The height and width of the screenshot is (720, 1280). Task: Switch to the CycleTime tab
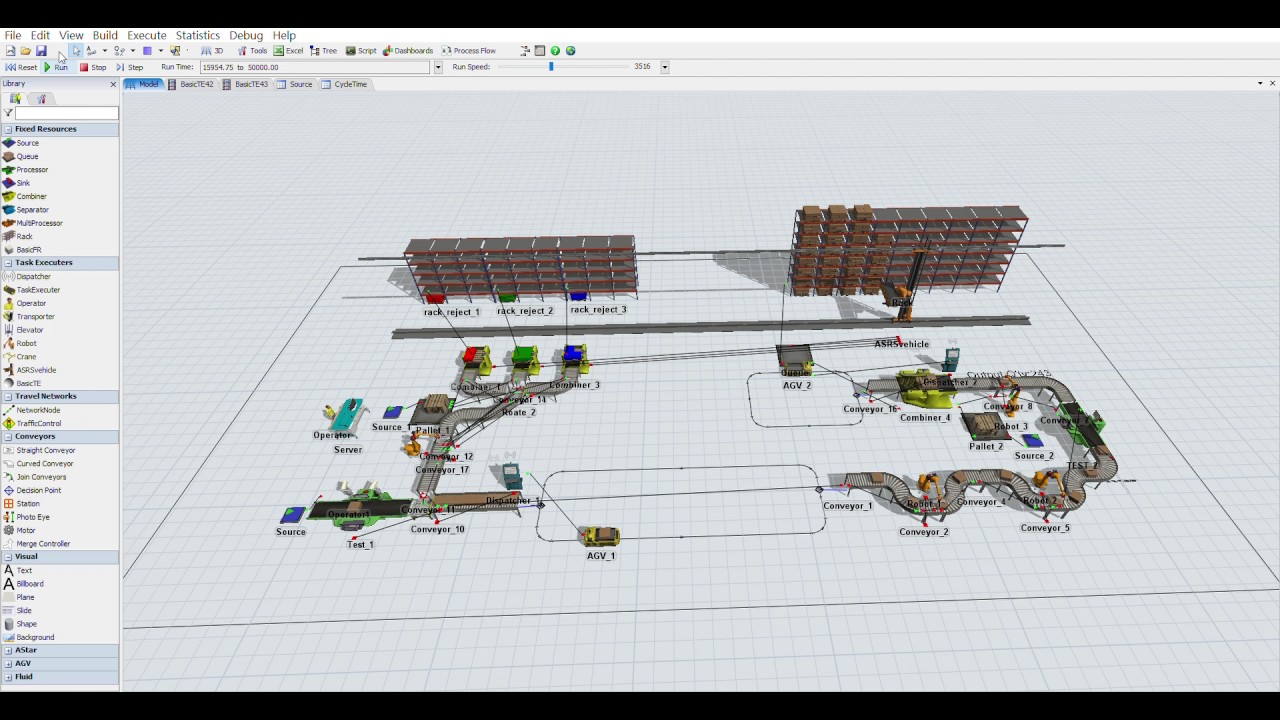(345, 84)
